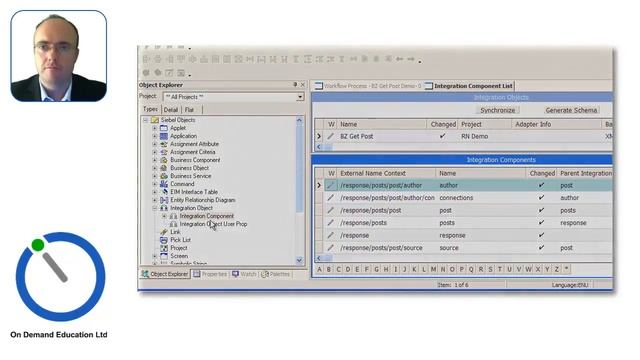This screenshot has width=640, height=360.
Task: Click the Project icon in the tree
Action: [164, 248]
